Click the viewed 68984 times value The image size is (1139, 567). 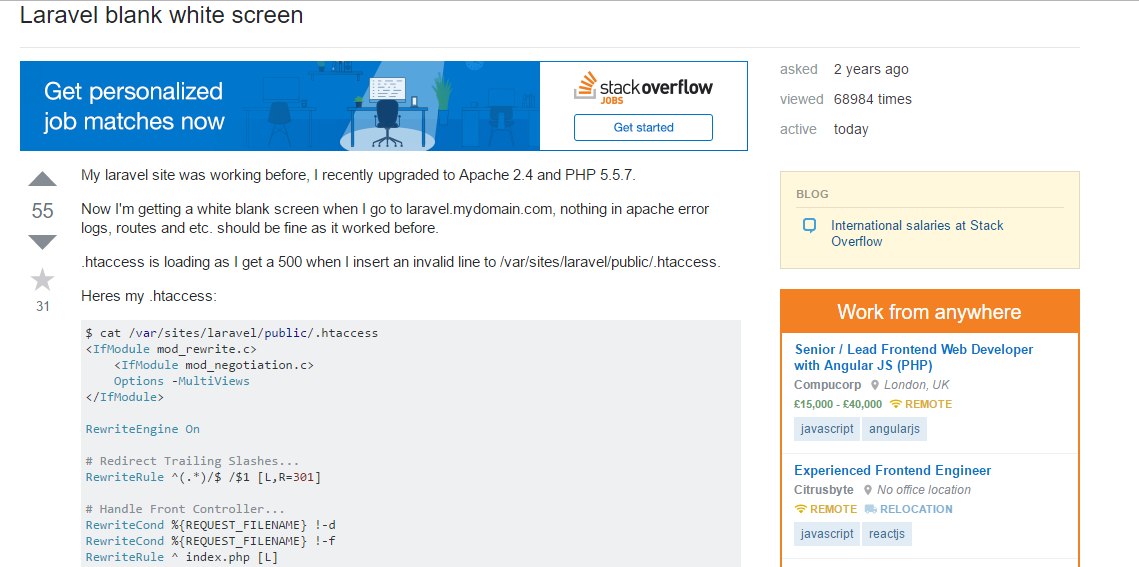(872, 99)
